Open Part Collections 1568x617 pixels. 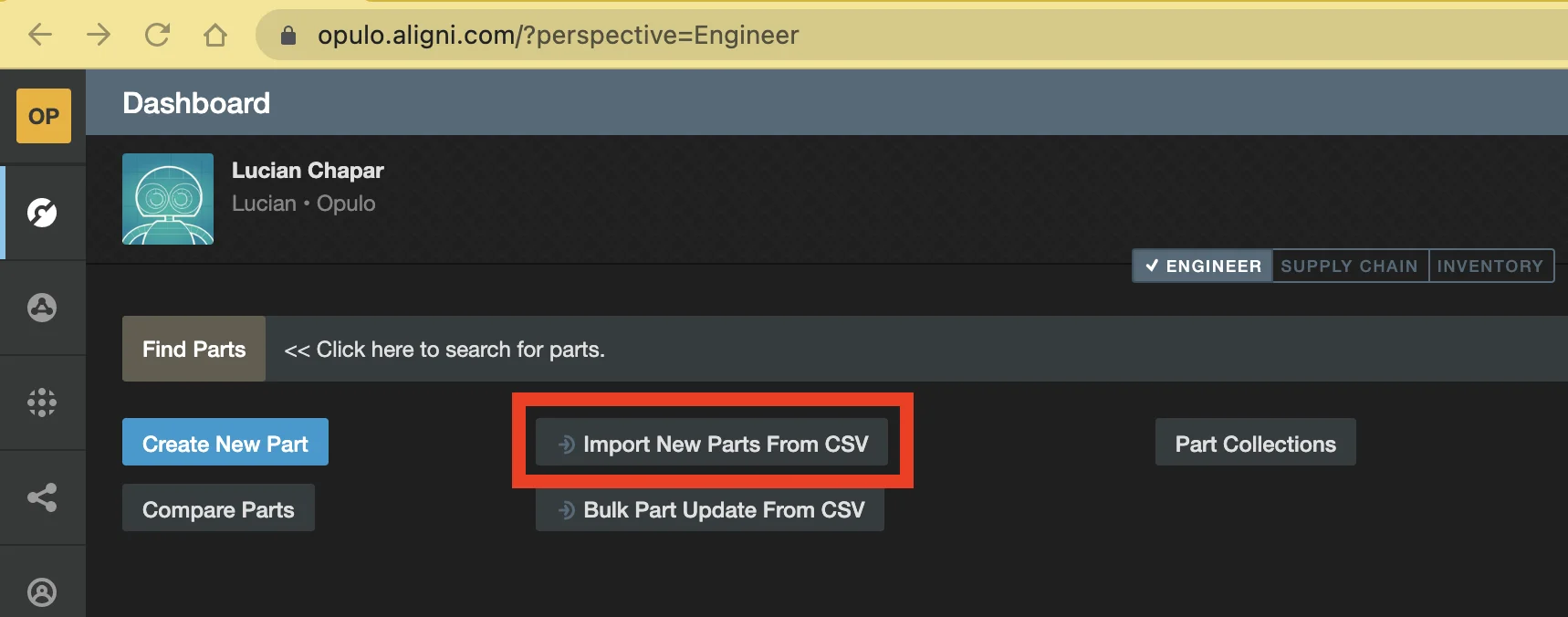point(1255,443)
